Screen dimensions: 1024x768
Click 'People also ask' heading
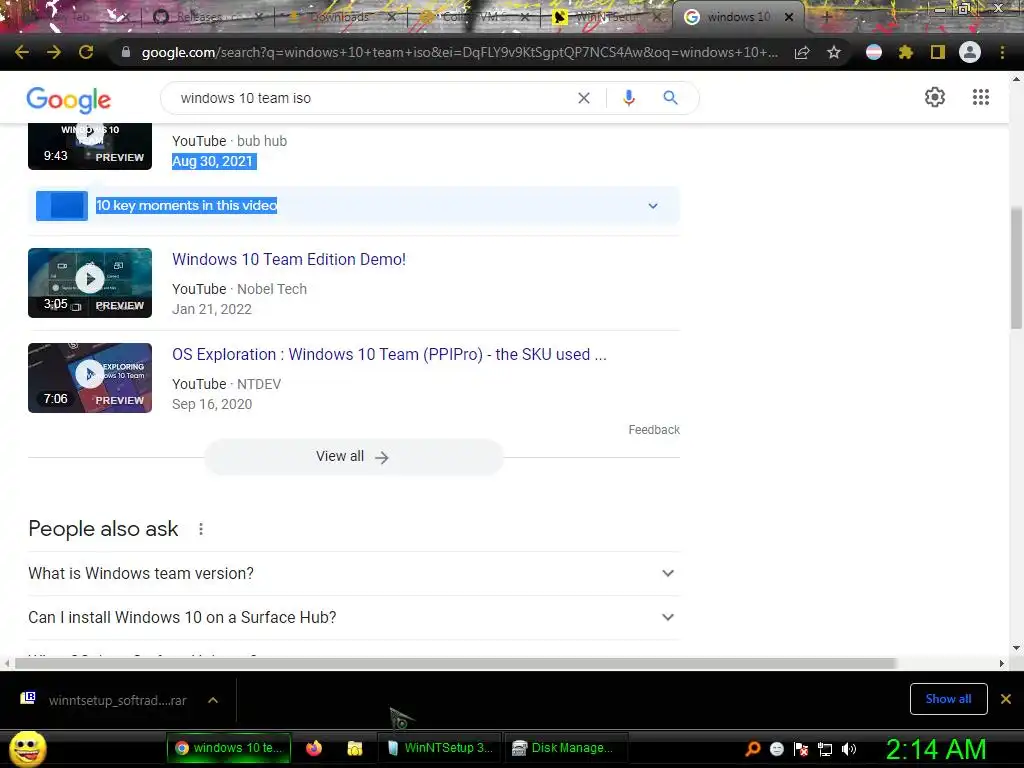[x=103, y=529]
